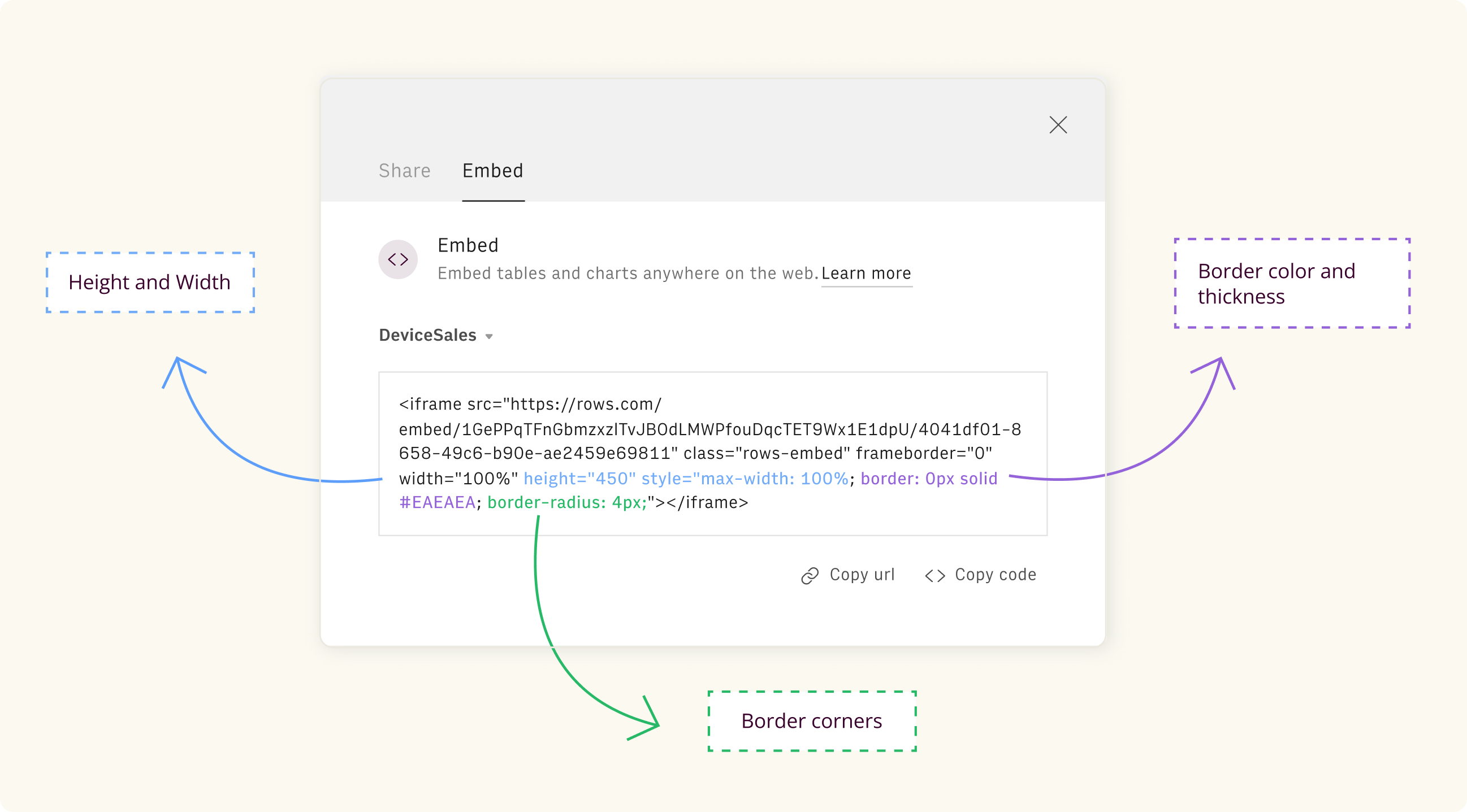1467x812 pixels.
Task: Click the embed code brackets icon
Action: click(x=398, y=260)
